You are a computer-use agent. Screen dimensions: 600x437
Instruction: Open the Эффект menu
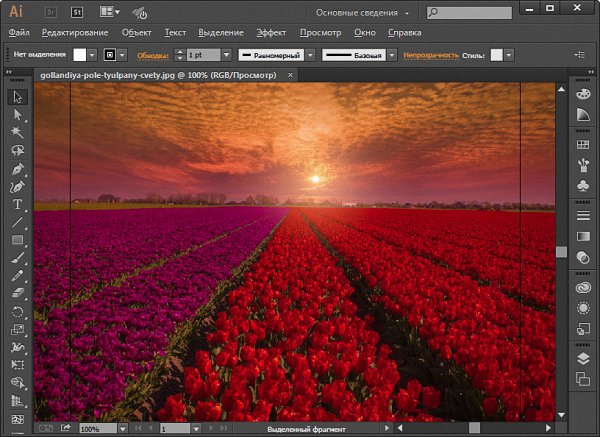272,33
